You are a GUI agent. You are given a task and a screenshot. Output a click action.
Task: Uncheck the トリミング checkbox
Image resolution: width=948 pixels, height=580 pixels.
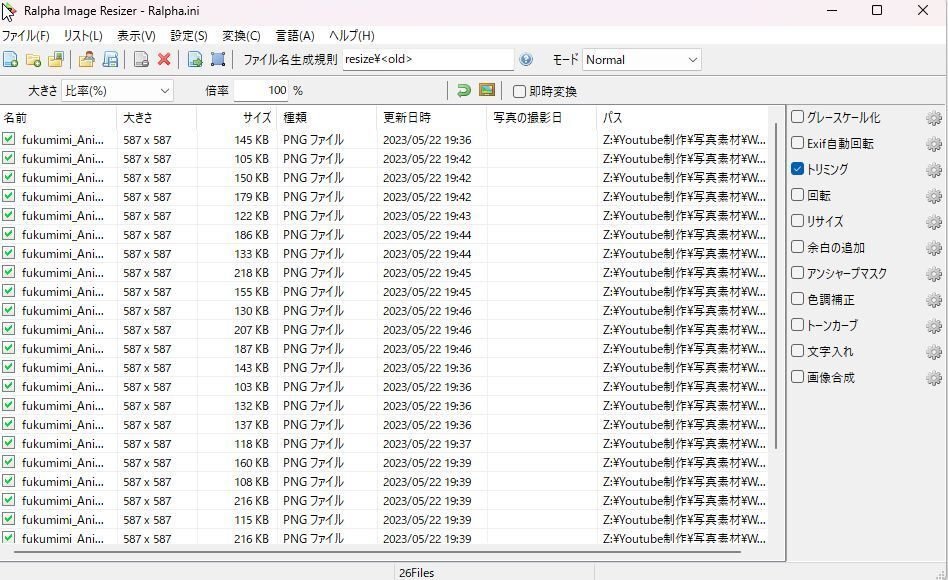(x=797, y=169)
